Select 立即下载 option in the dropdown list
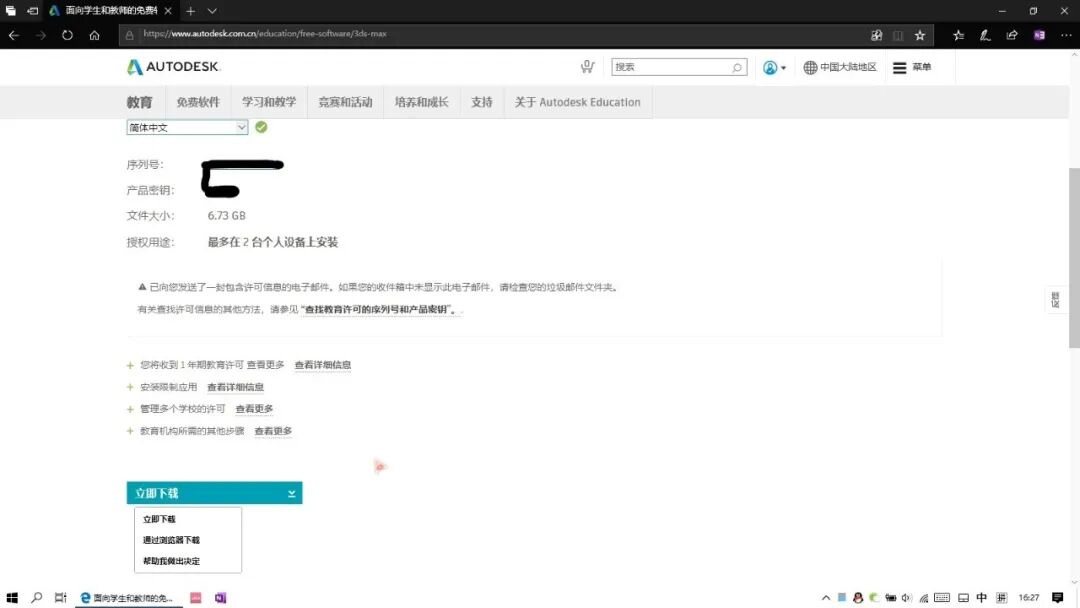Image resolution: width=1080 pixels, height=608 pixels. 159,519
